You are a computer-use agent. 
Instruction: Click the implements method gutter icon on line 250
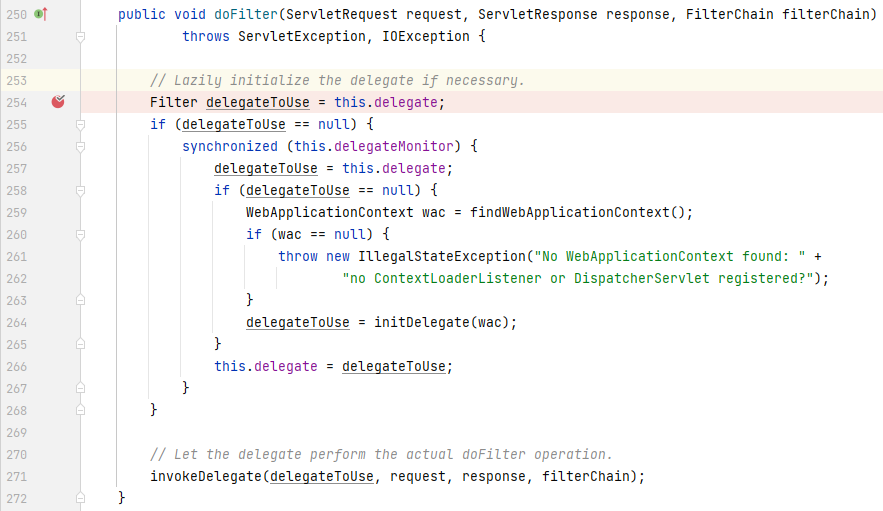click(40, 14)
